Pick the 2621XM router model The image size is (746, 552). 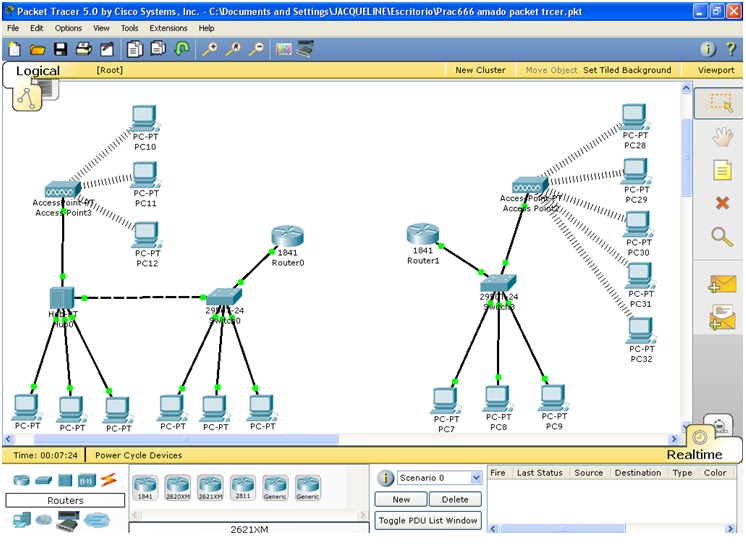(210, 488)
